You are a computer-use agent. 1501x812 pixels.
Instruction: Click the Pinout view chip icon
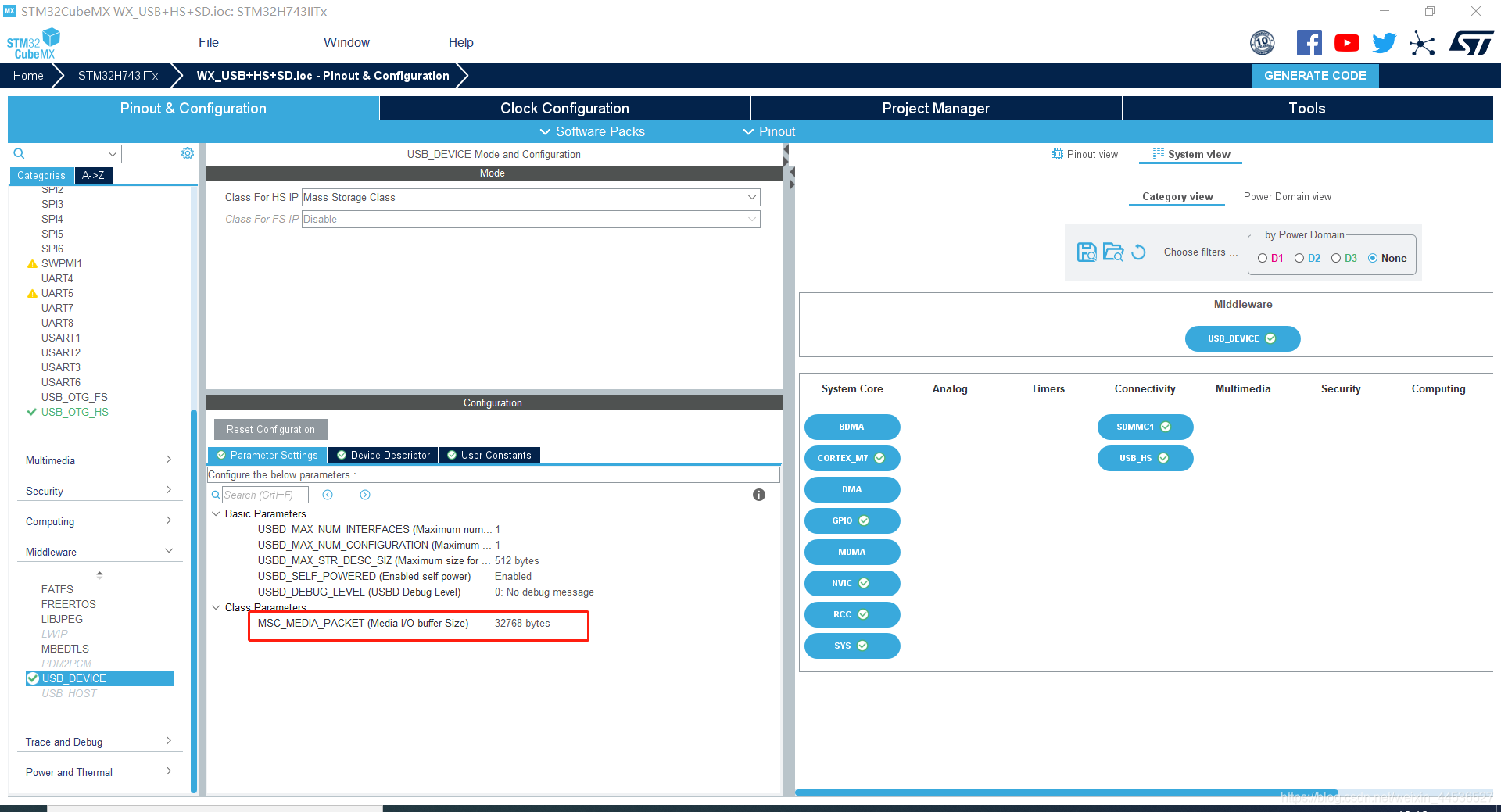click(x=1058, y=154)
